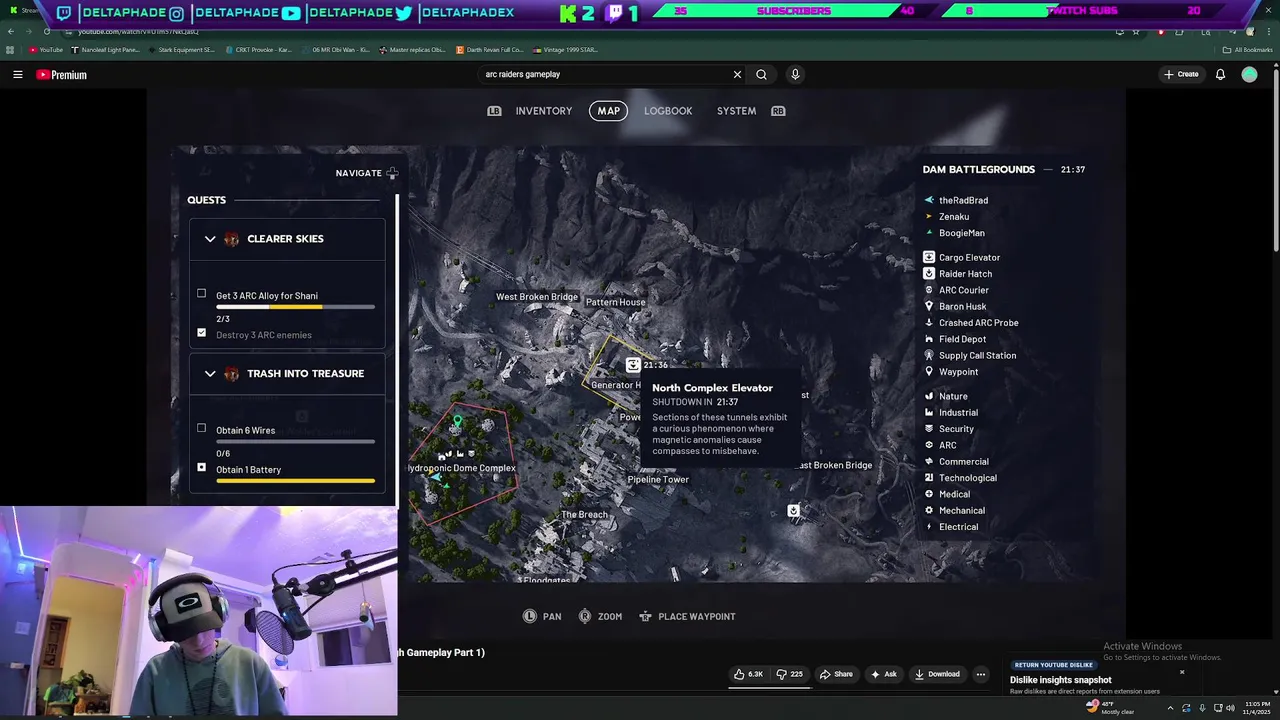
Task: Click the Baron Husk legend icon
Action: tap(929, 306)
